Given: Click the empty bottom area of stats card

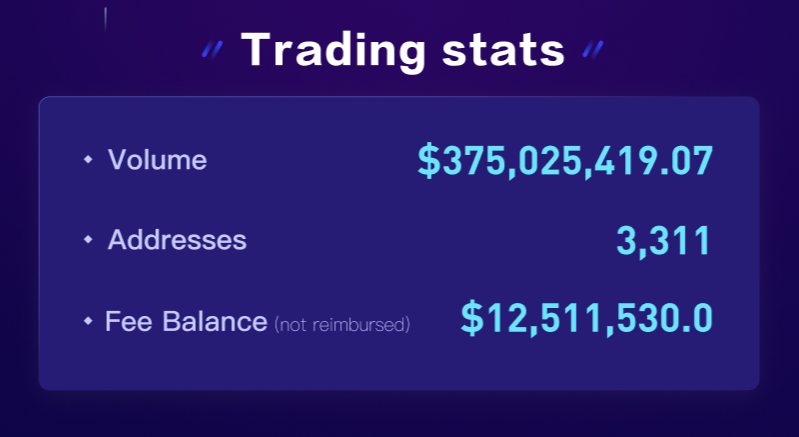Looking at the screenshot, I should point(399,366).
